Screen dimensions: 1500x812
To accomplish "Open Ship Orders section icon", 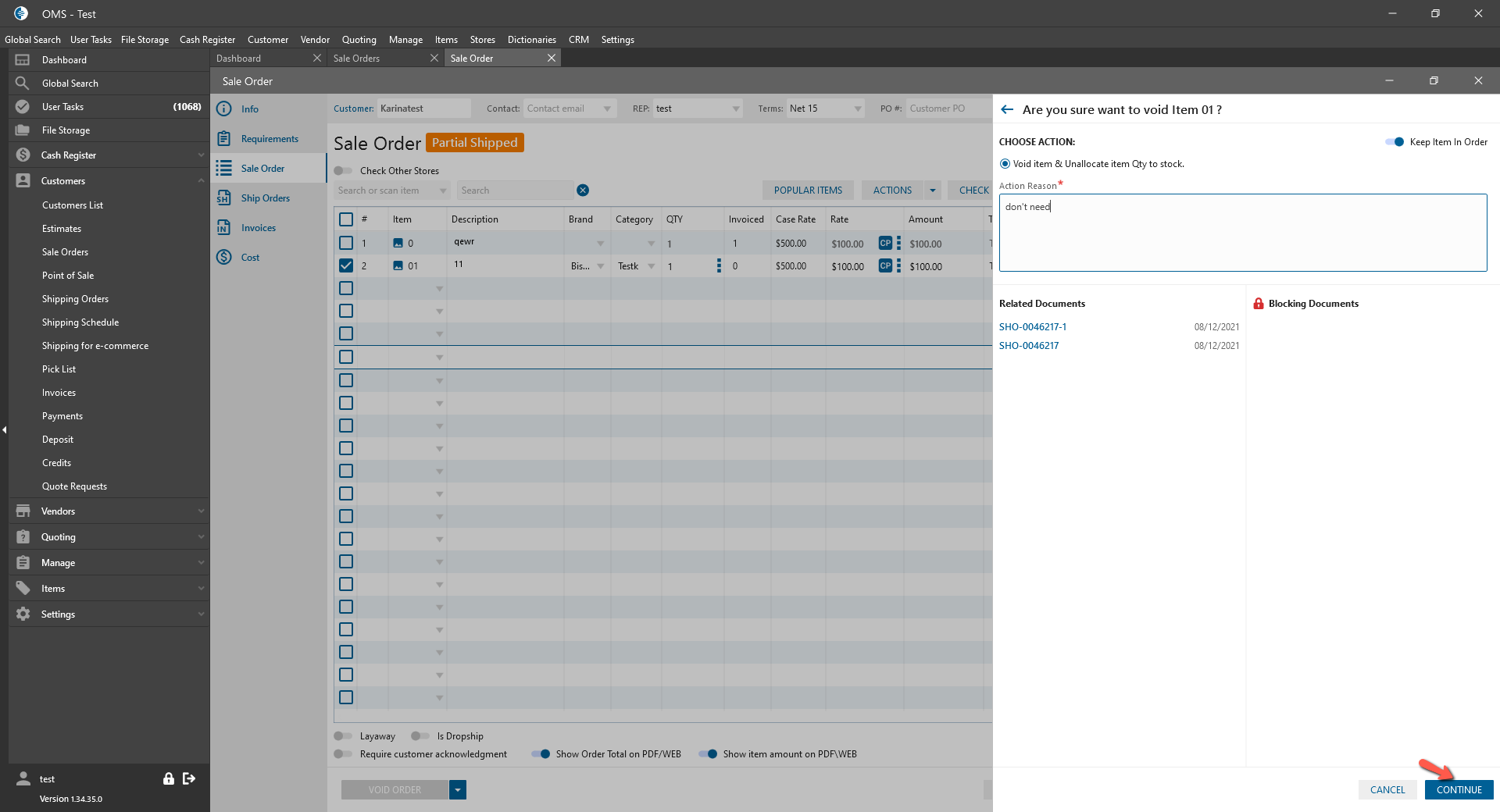I will click(x=224, y=198).
